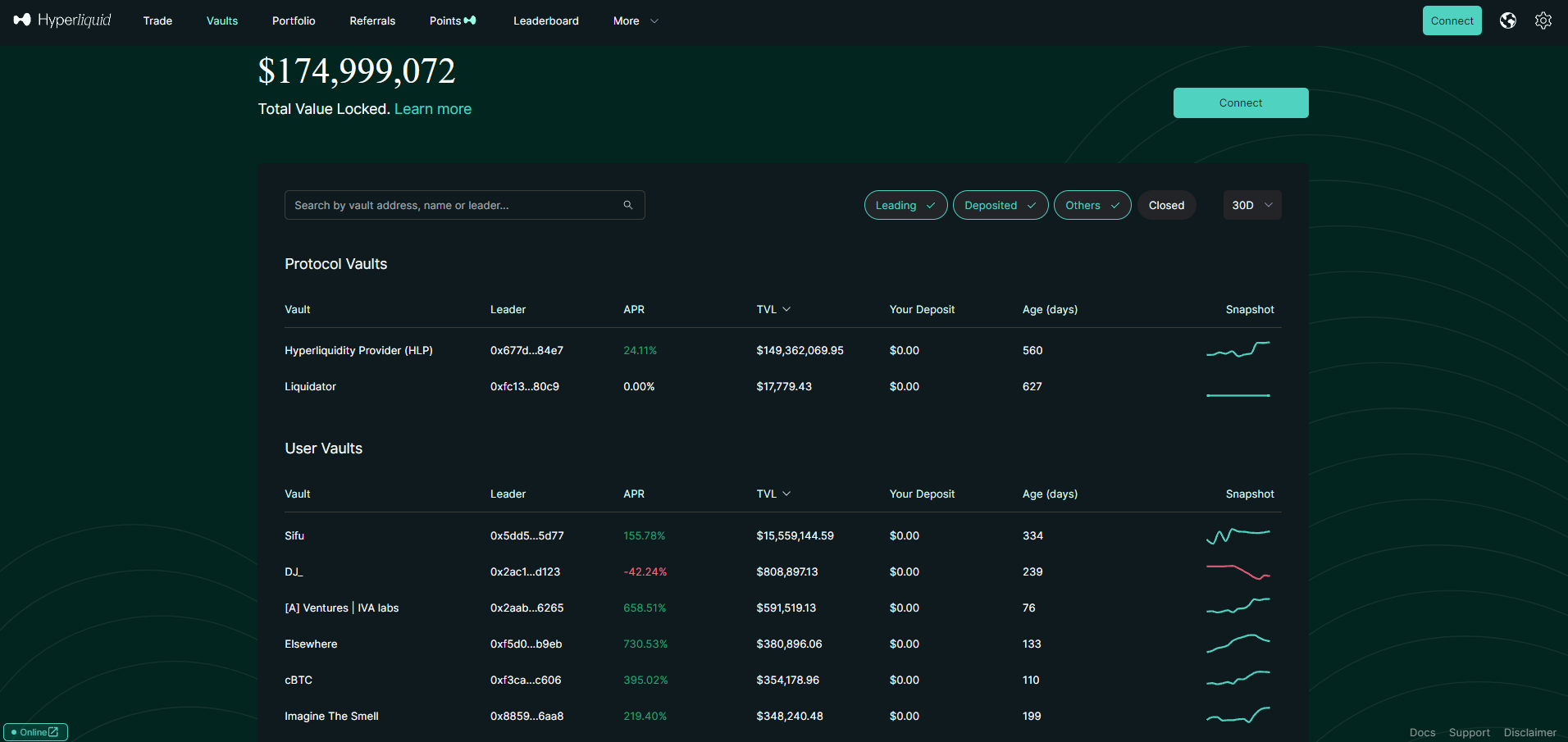This screenshot has height=742, width=1568.
Task: Toggle the Leading filter
Action: (905, 205)
